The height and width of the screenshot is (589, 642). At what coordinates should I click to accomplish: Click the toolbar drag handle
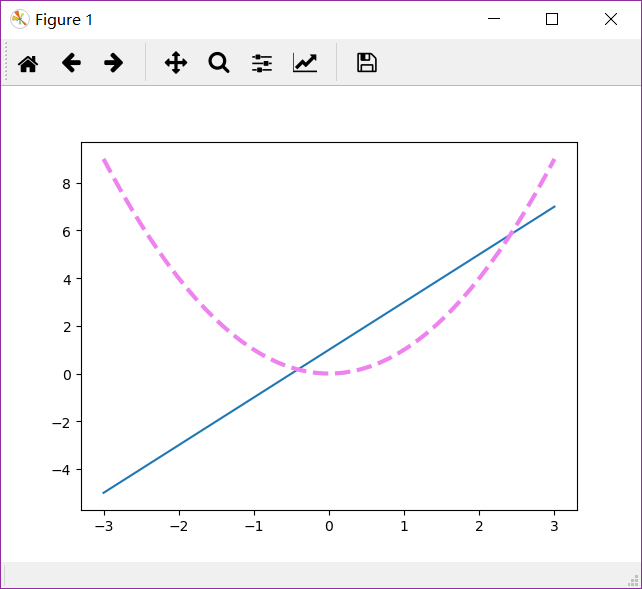[x=6, y=63]
